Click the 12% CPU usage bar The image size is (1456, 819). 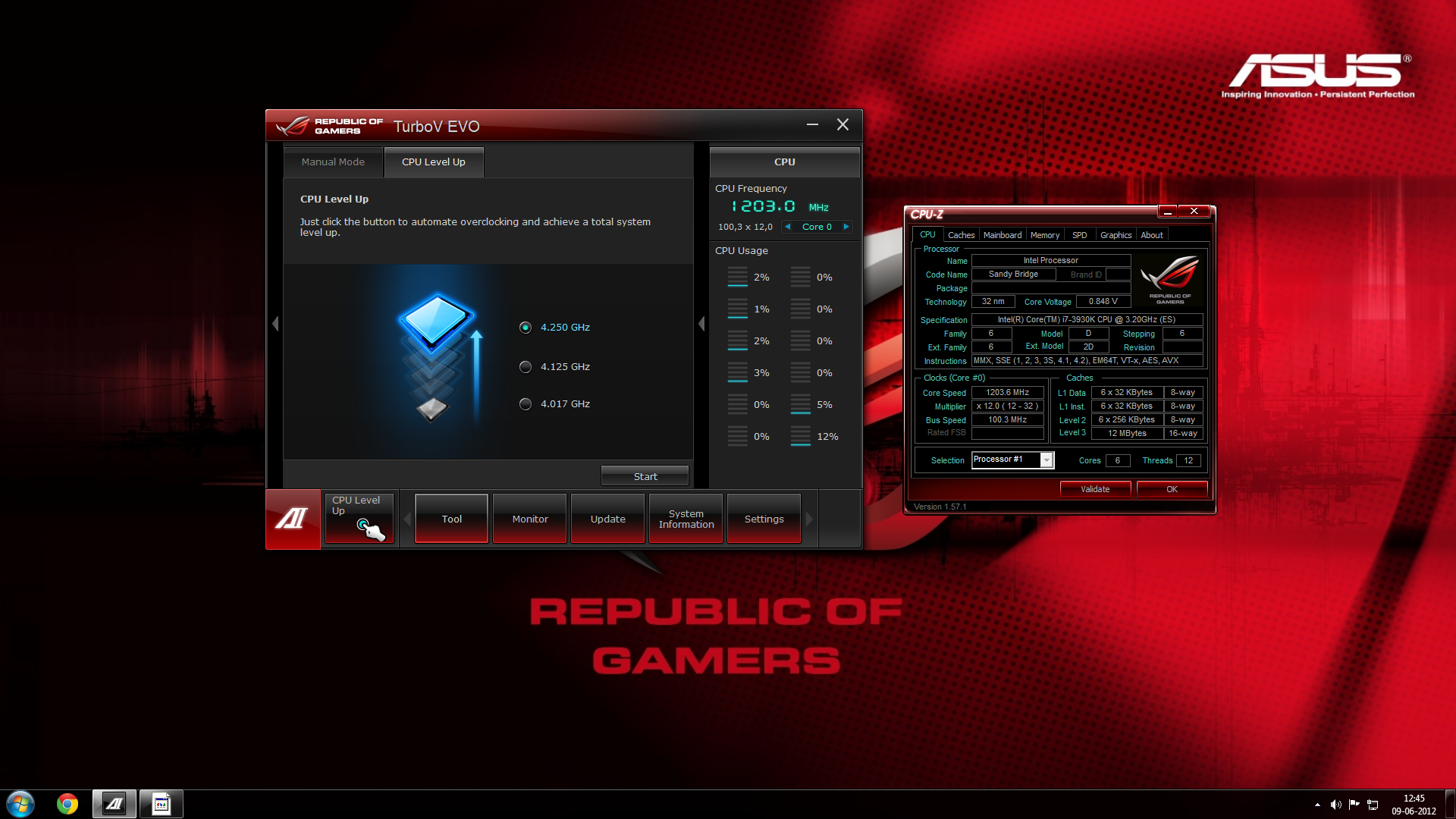(801, 437)
